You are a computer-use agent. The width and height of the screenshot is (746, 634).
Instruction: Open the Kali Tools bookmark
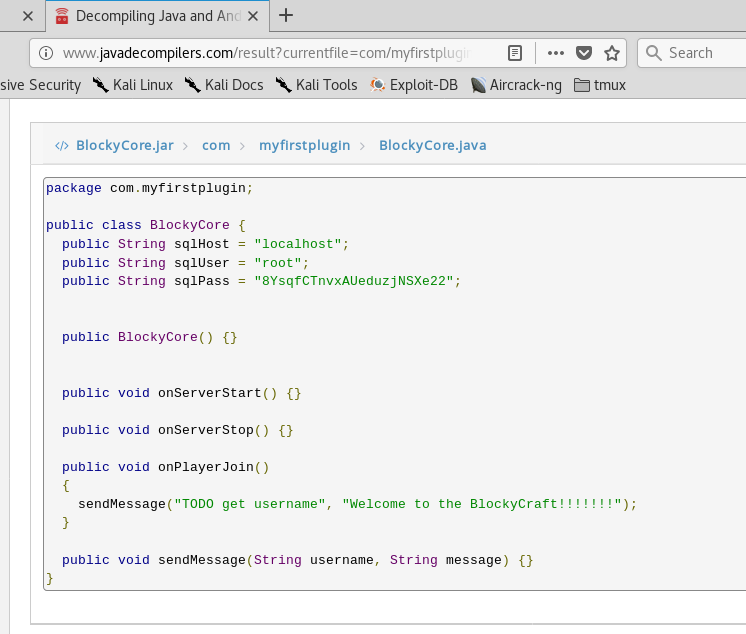(x=316, y=85)
